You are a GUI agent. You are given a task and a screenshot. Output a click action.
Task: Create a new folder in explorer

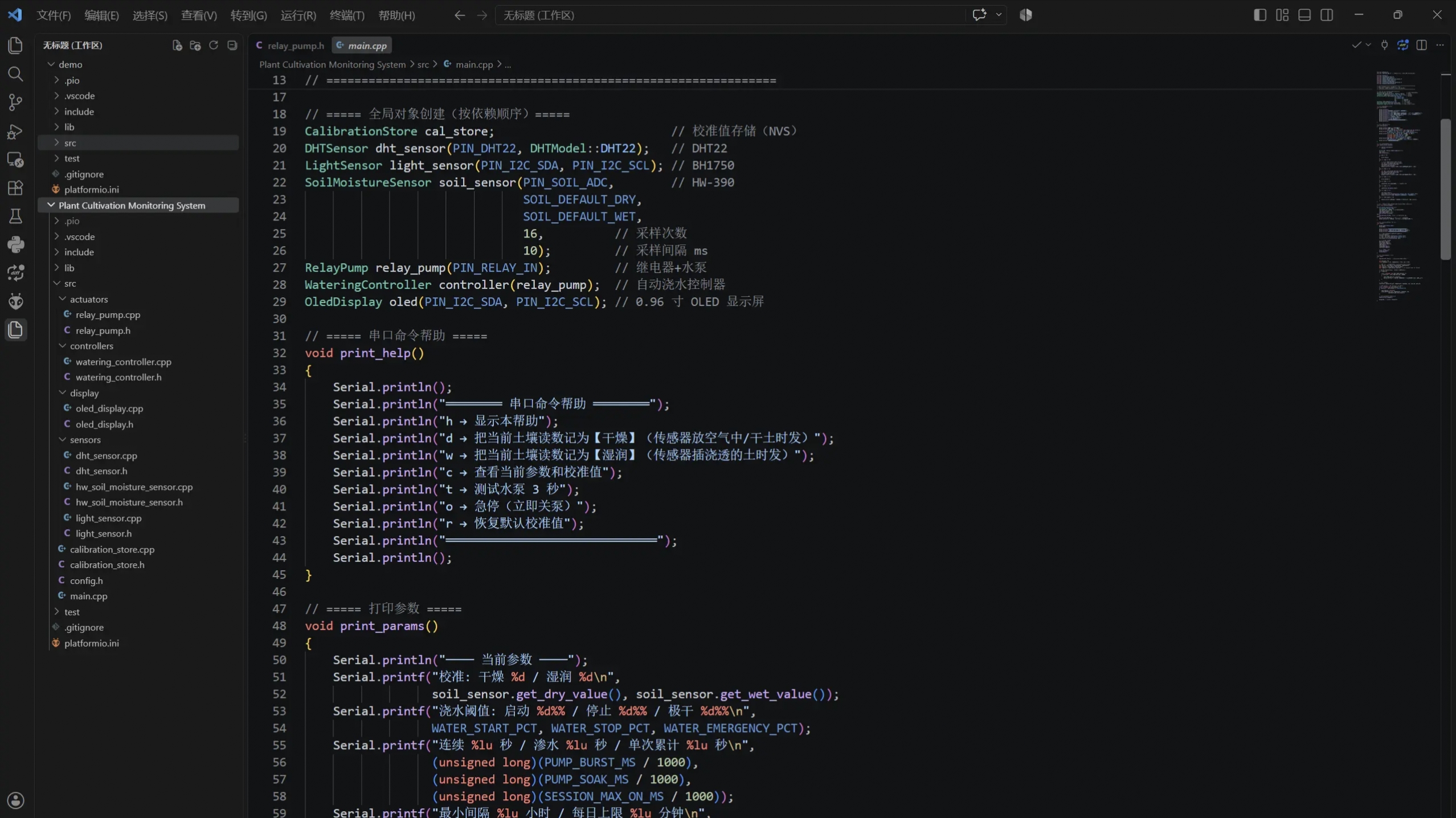[195, 45]
